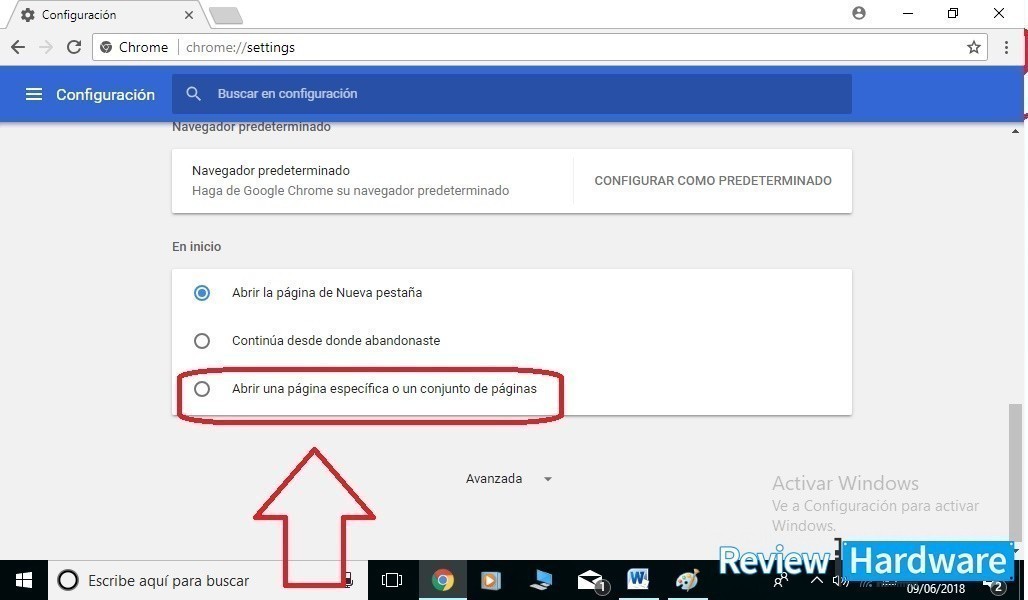Minimize the Chrome window

pyautogui.click(x=908, y=13)
